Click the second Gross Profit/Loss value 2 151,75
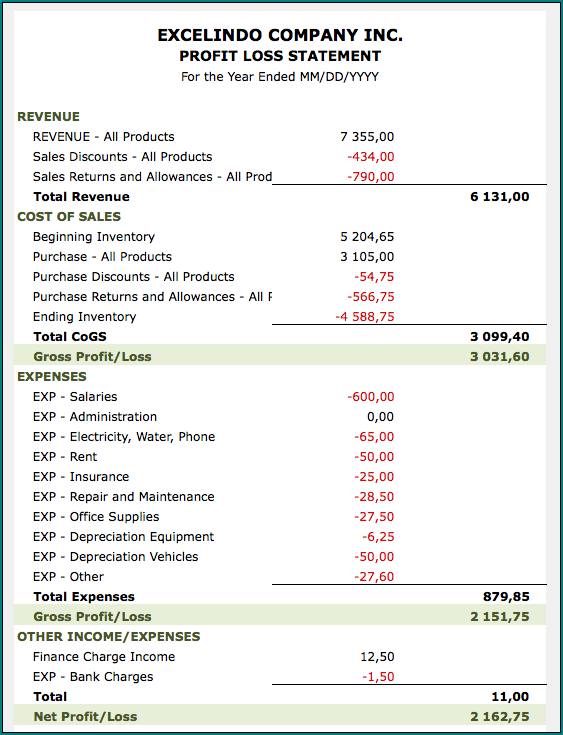563x735 pixels. (500, 617)
